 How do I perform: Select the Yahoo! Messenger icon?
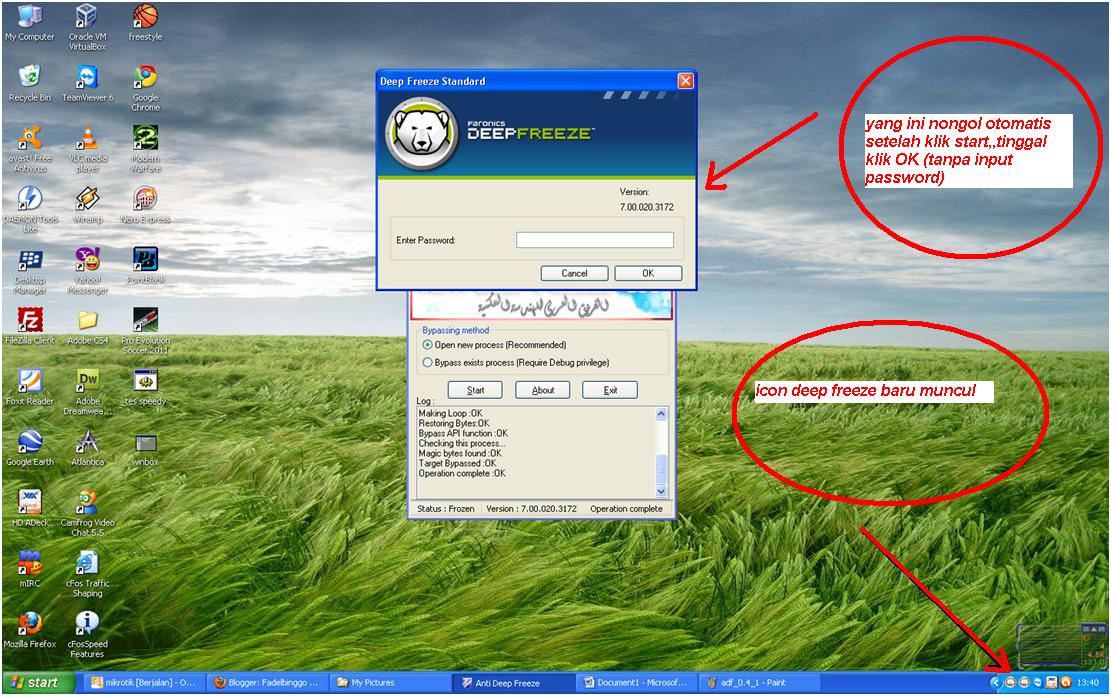[x=87, y=271]
